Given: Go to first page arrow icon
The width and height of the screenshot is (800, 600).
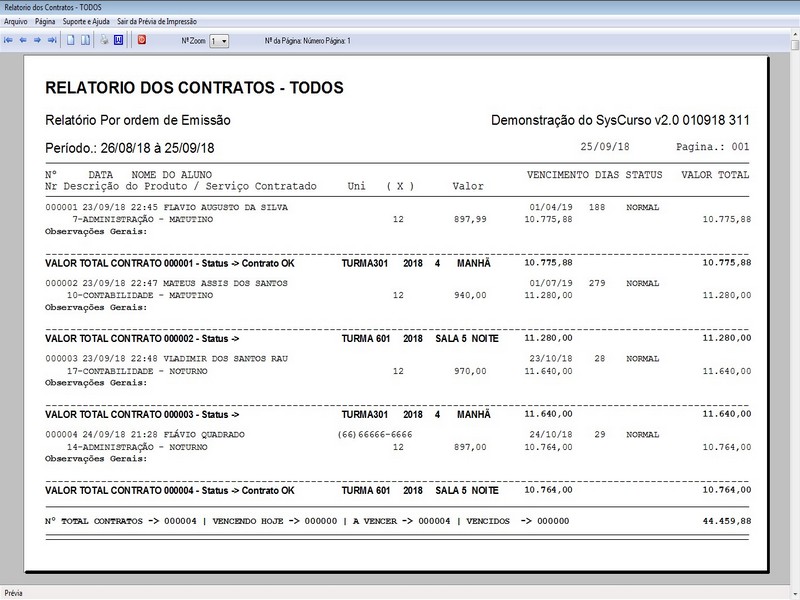Looking at the screenshot, I should (x=9, y=41).
